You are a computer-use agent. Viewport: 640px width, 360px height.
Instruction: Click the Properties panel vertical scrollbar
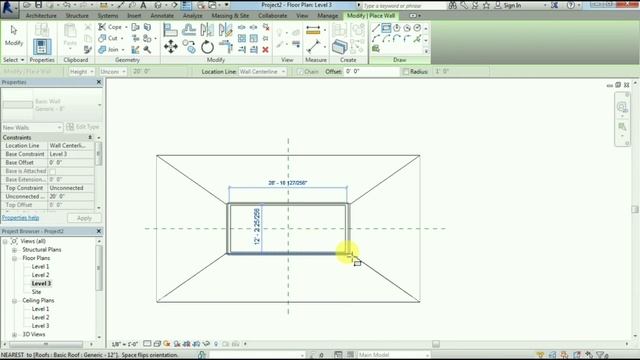pos(98,154)
